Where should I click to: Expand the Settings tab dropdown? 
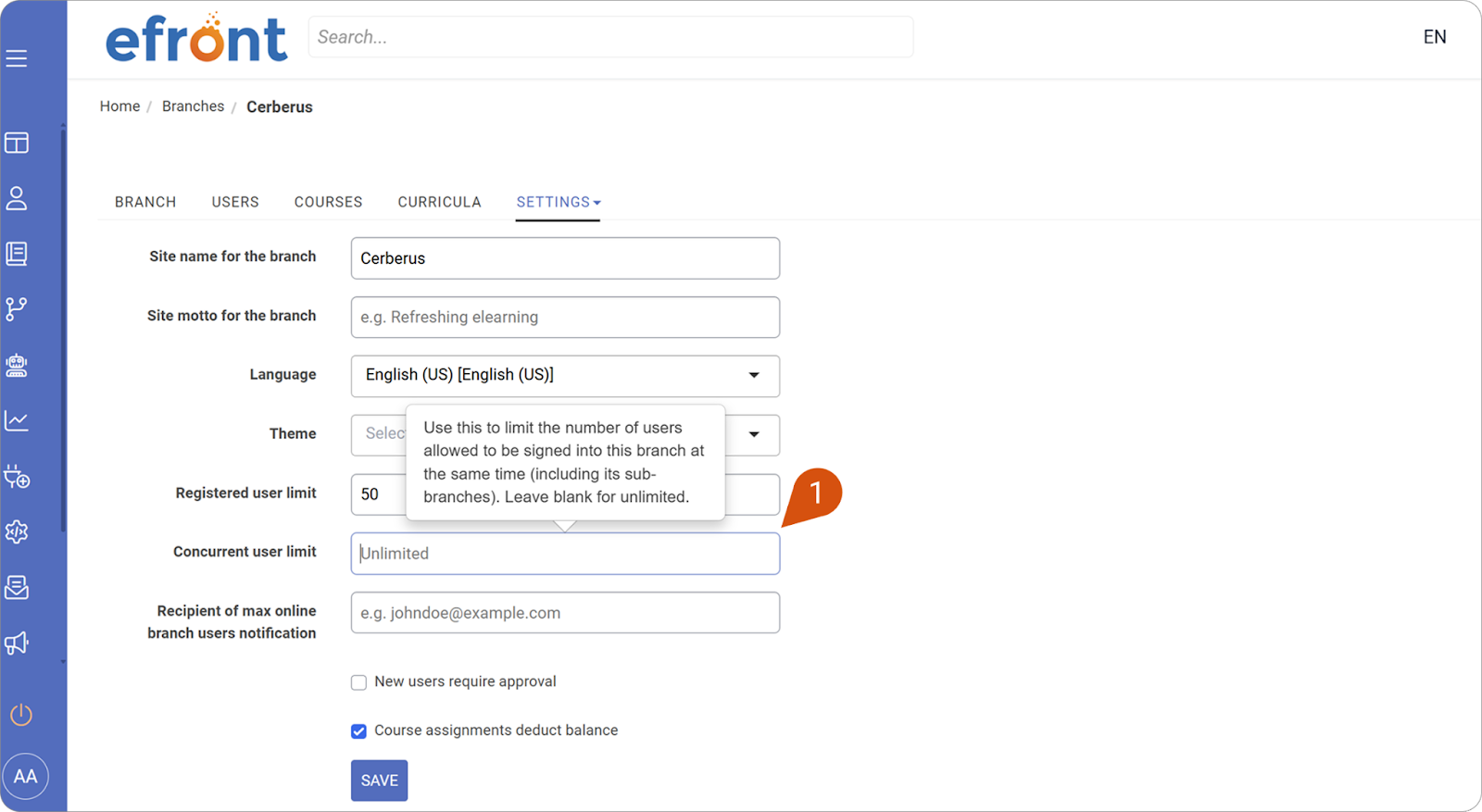(x=559, y=202)
